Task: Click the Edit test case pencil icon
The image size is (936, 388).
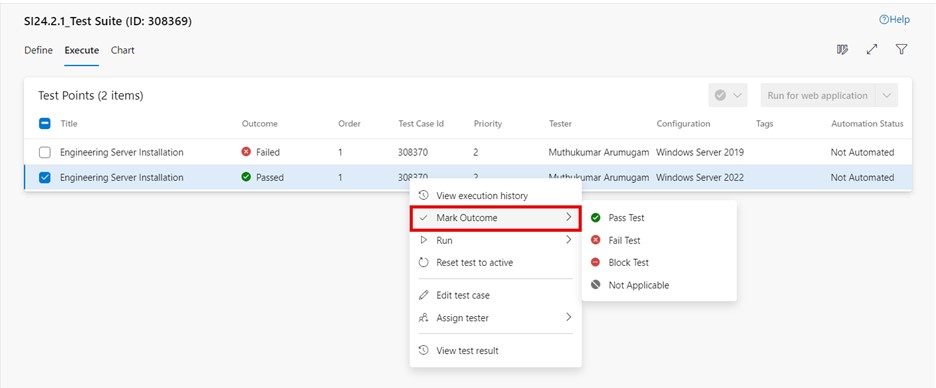Action: [x=423, y=295]
